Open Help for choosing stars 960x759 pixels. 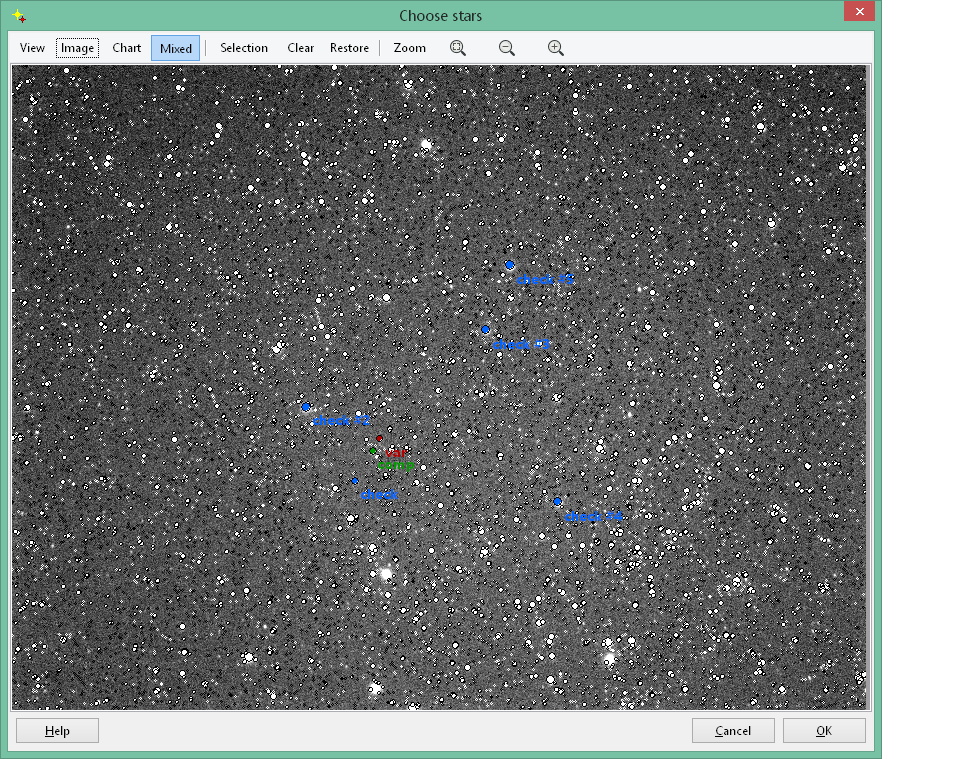pyautogui.click(x=57, y=731)
